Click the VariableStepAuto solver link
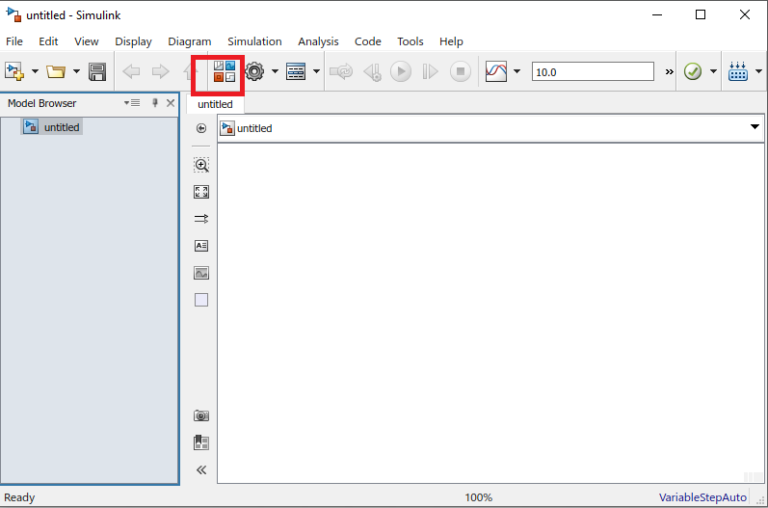This screenshot has width=768, height=508. point(702,498)
